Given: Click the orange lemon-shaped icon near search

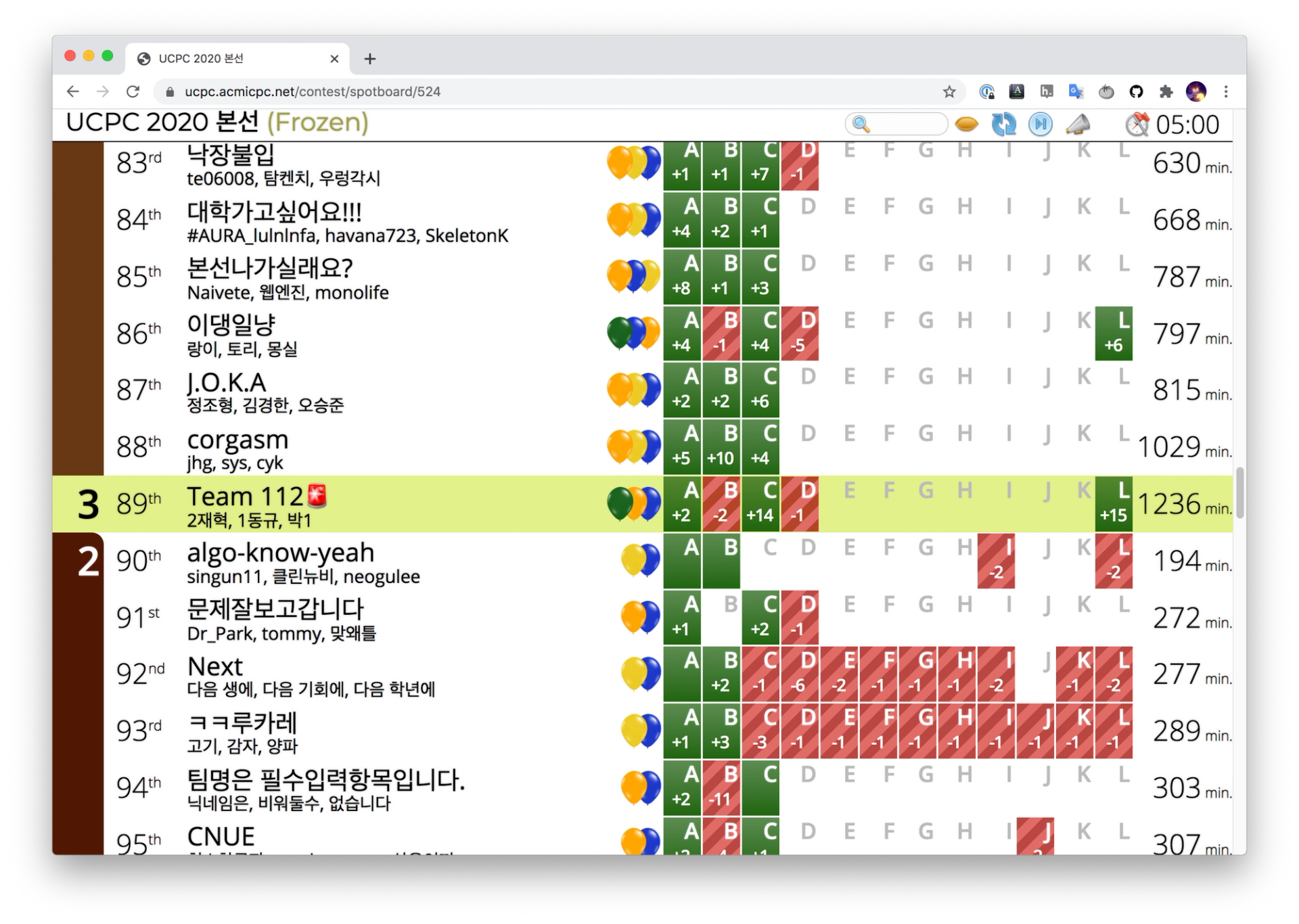Looking at the screenshot, I should coord(967,124).
